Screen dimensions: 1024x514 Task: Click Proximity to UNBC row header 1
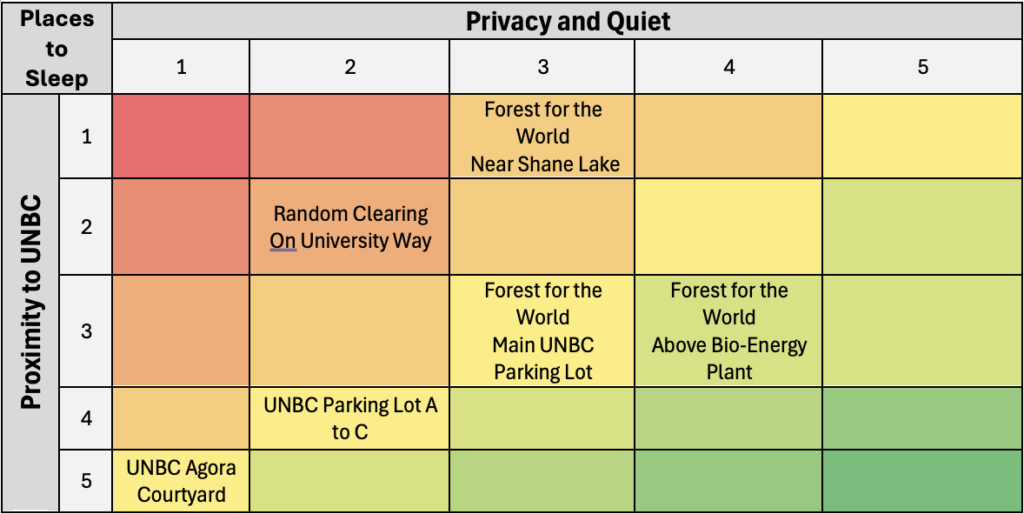(86, 137)
